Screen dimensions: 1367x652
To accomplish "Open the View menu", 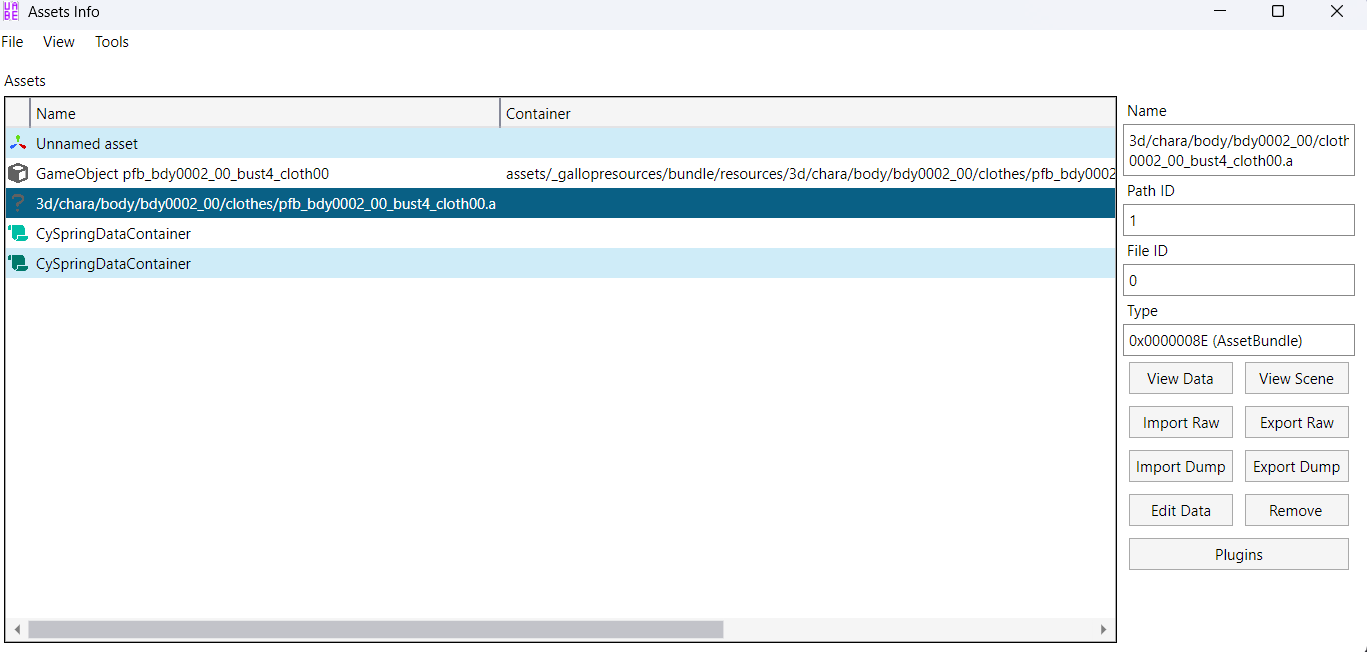I will (x=59, y=42).
